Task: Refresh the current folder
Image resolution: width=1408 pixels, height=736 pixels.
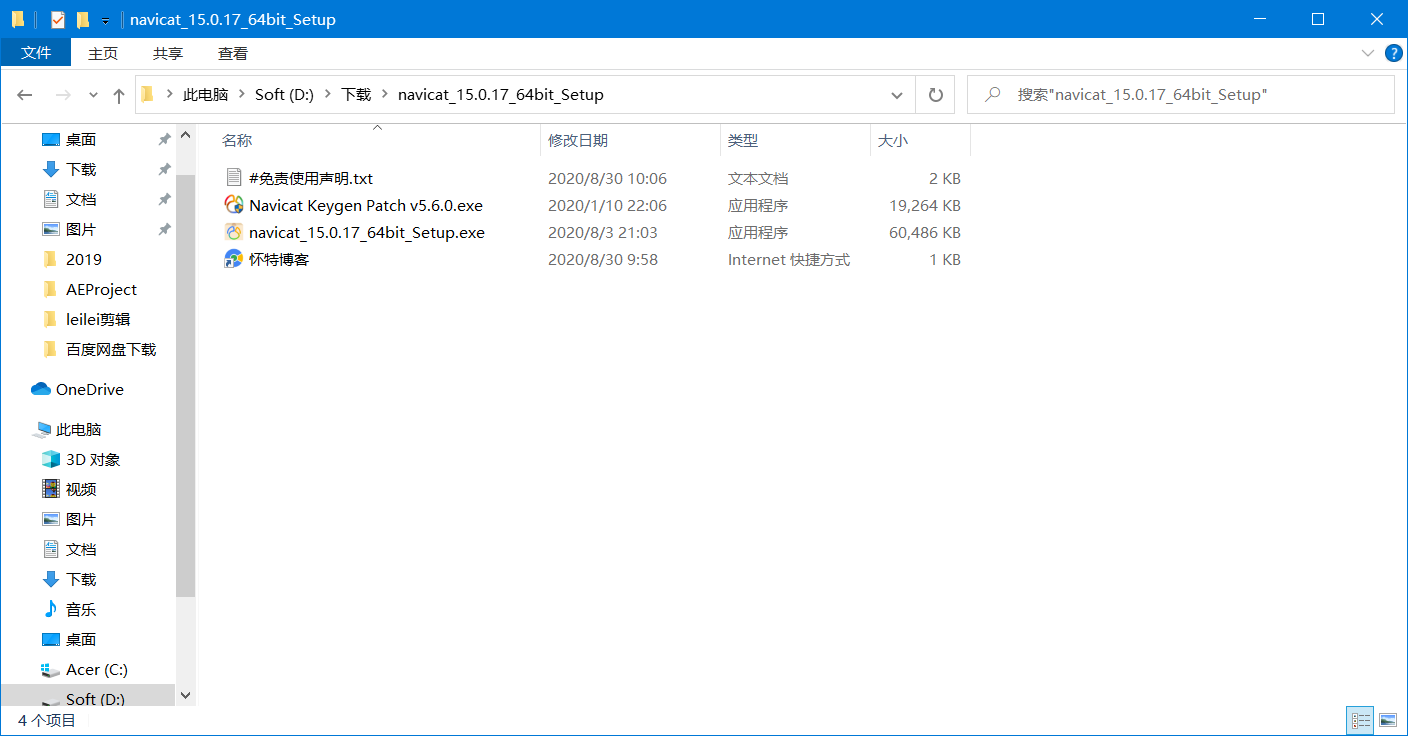Action: point(935,95)
